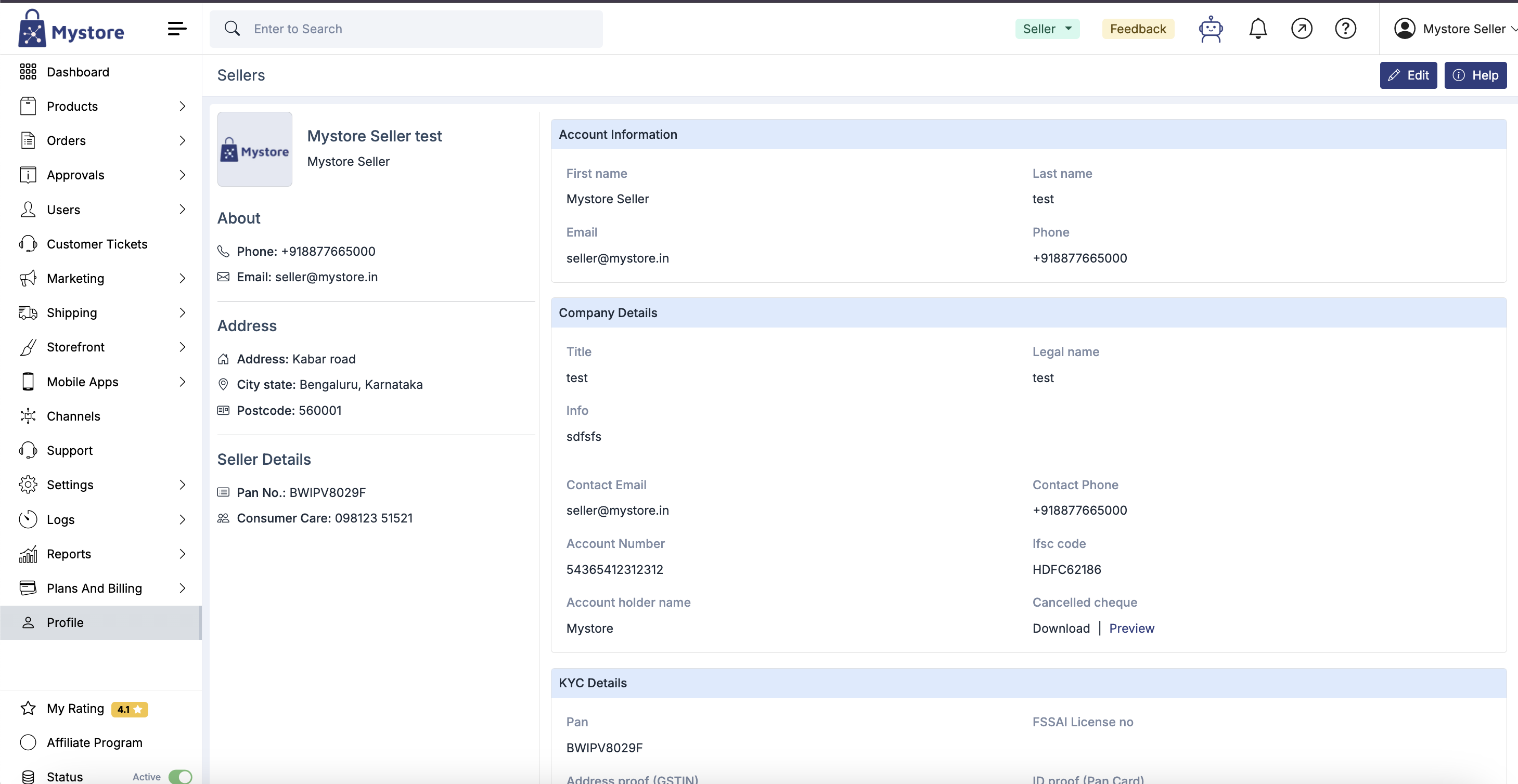This screenshot has width=1518, height=784.
Task: Click the Settings gear icon
Action: coord(28,485)
